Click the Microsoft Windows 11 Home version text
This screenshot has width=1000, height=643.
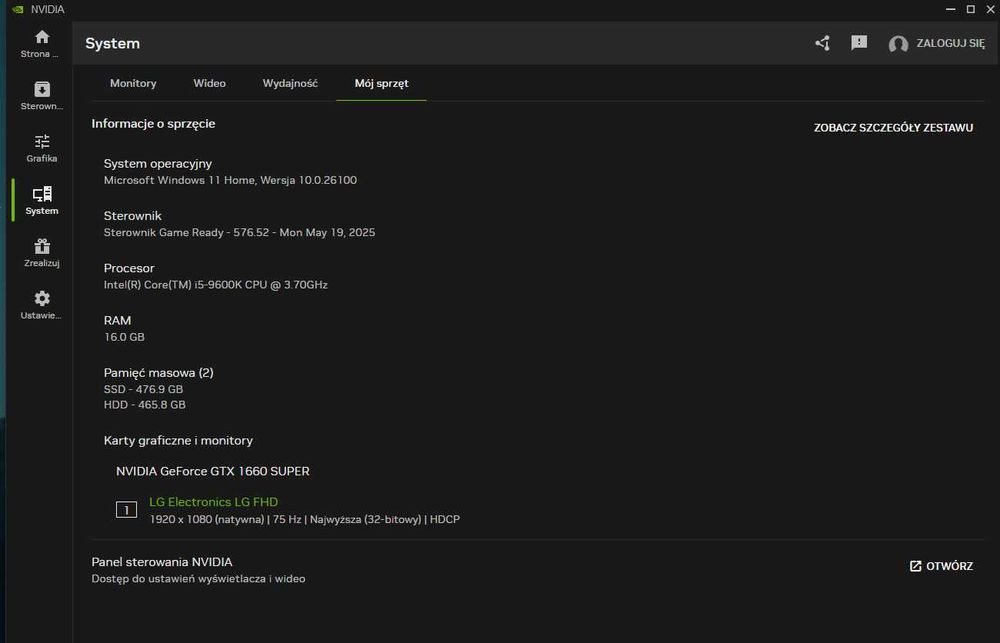click(x=230, y=180)
